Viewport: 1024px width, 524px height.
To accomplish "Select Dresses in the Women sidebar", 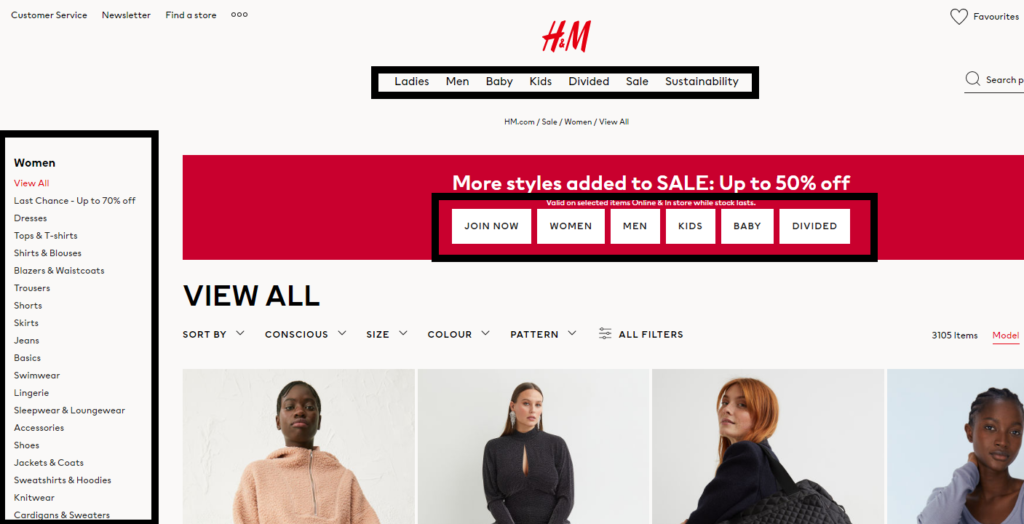I will click(x=30, y=218).
